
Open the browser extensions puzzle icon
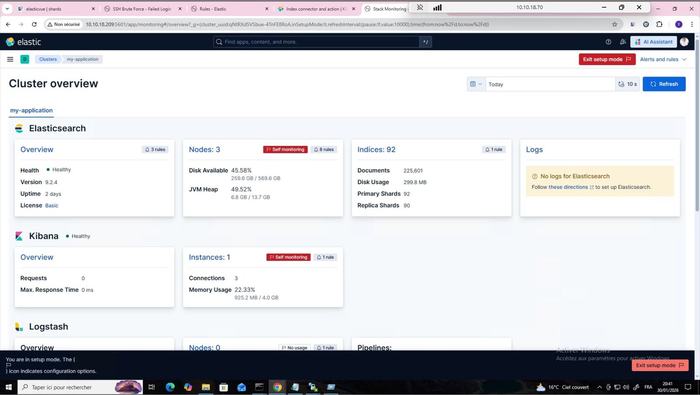[x=659, y=25]
